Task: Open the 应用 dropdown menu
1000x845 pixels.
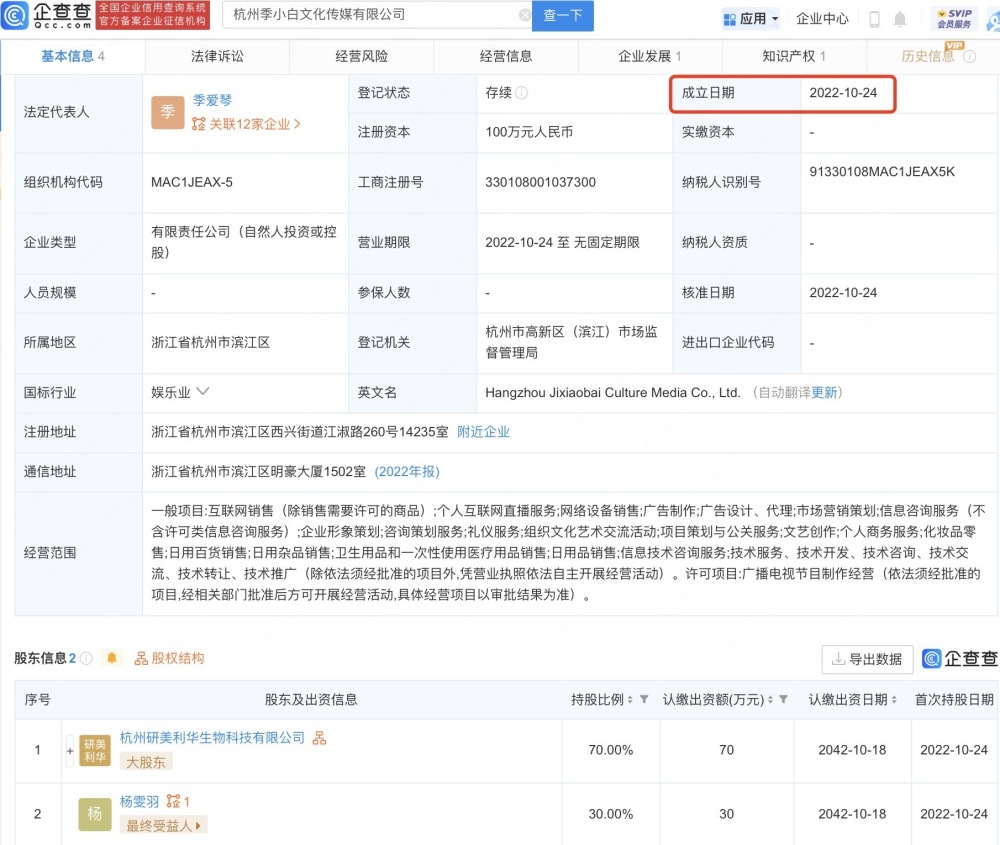Action: pos(751,19)
